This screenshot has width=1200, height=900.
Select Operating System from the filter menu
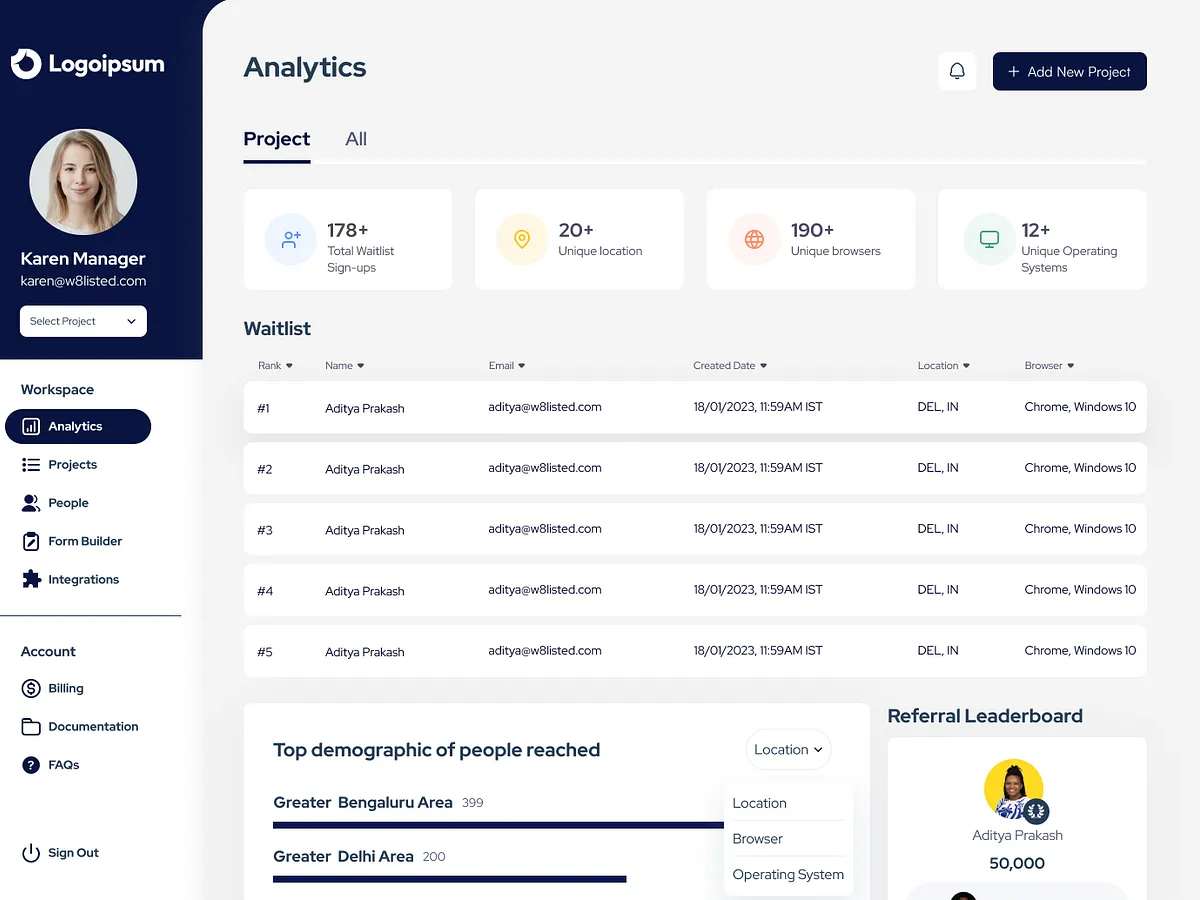788,873
